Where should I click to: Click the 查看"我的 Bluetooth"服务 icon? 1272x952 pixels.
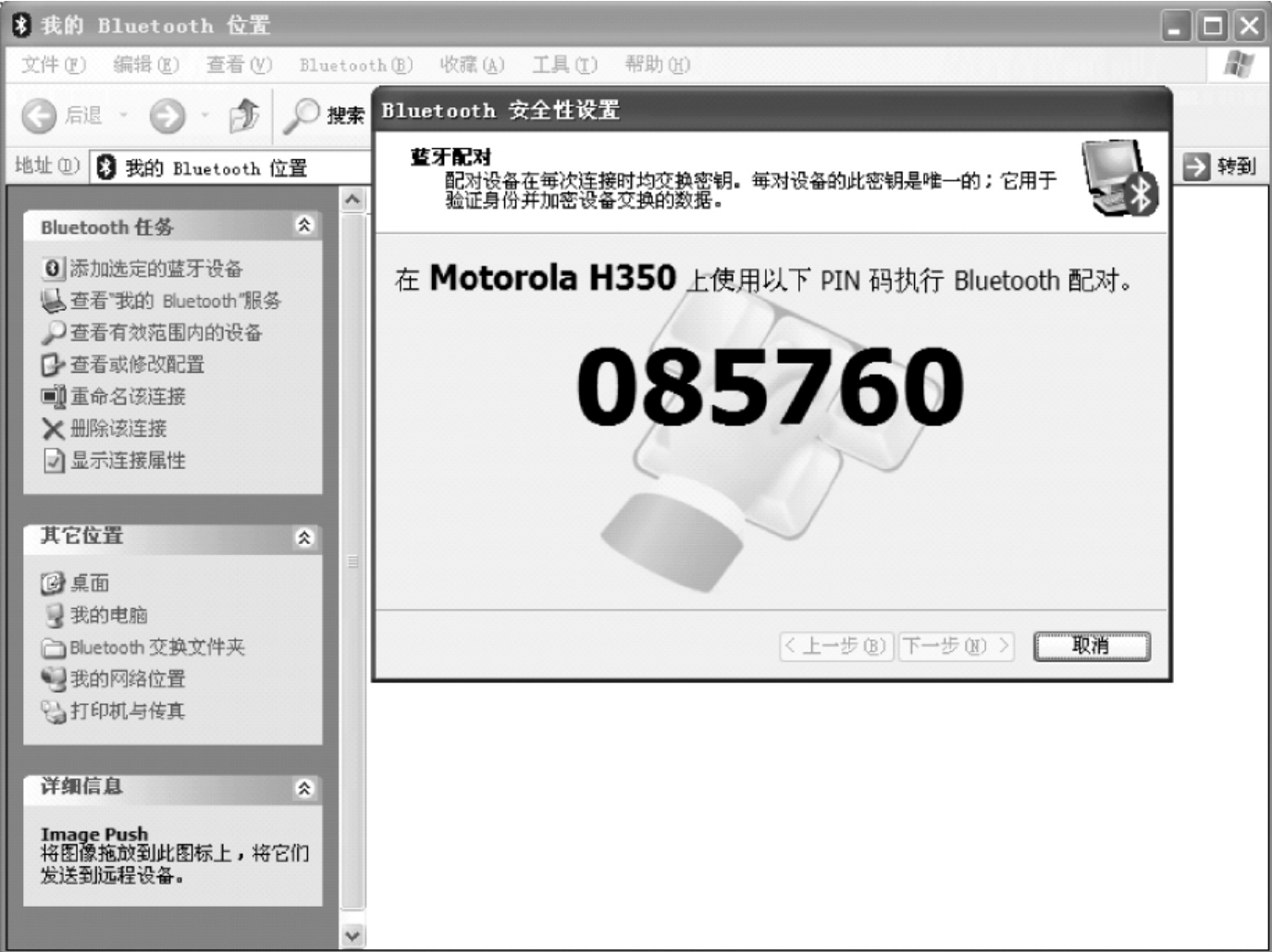pos(54,301)
